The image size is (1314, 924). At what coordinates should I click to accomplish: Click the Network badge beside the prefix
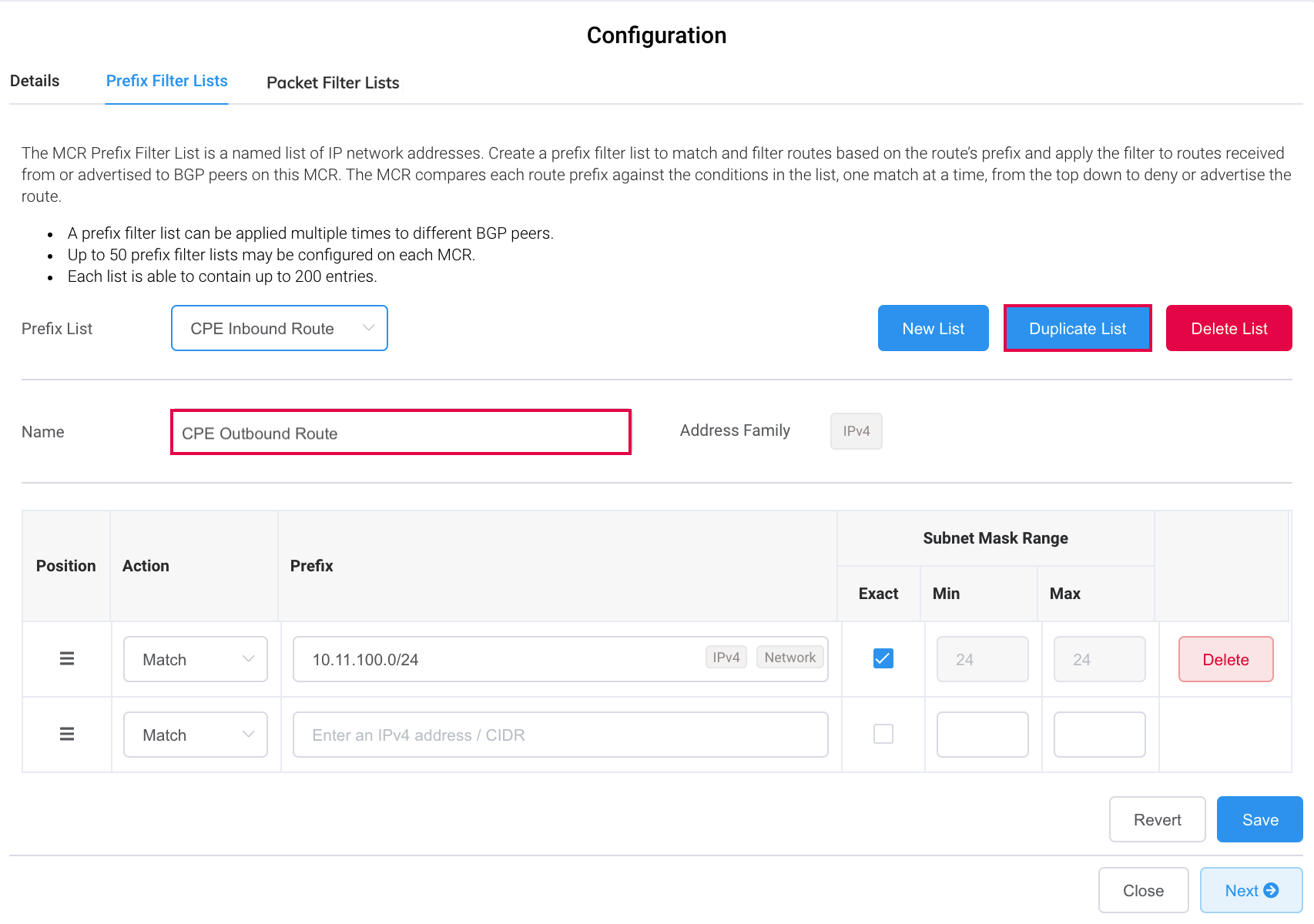(789, 657)
